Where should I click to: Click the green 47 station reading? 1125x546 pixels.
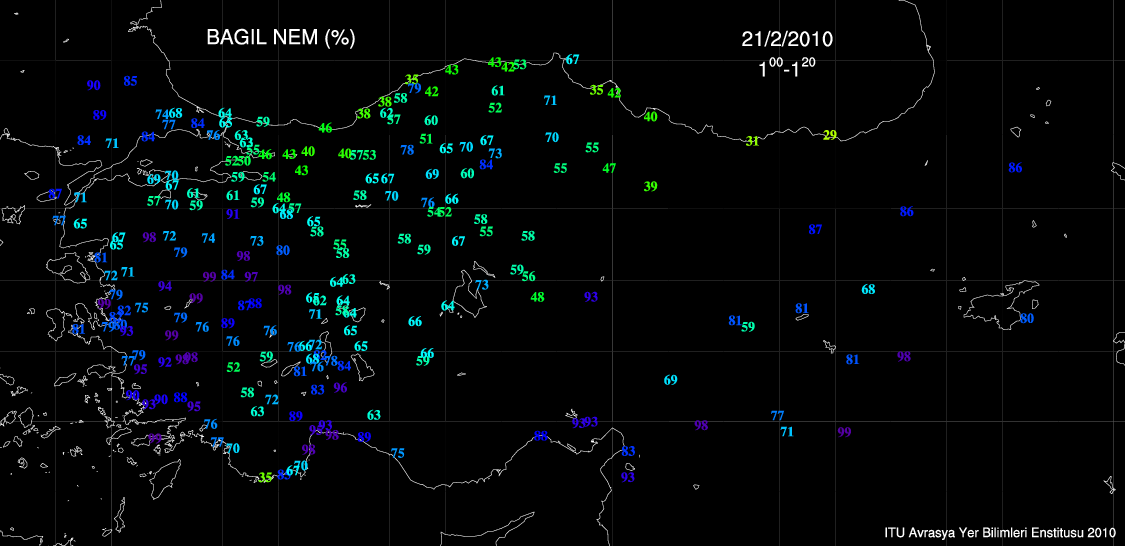pyautogui.click(x=609, y=168)
